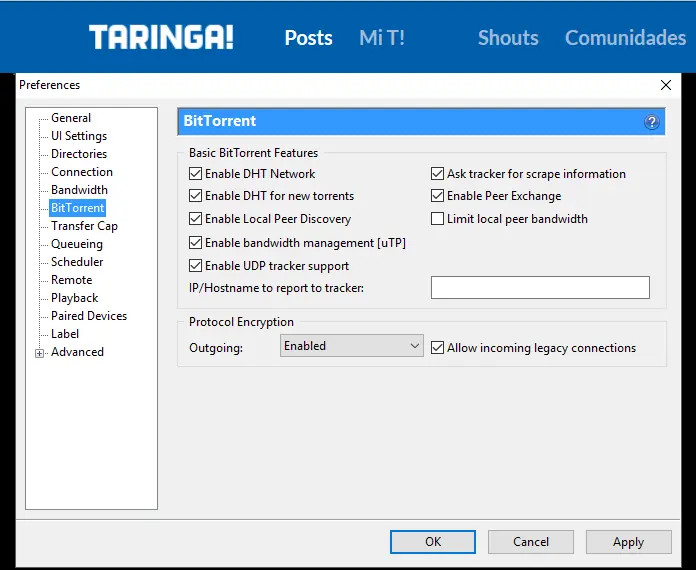Open Queueing settings
This screenshot has width=696, height=570.
[77, 244]
